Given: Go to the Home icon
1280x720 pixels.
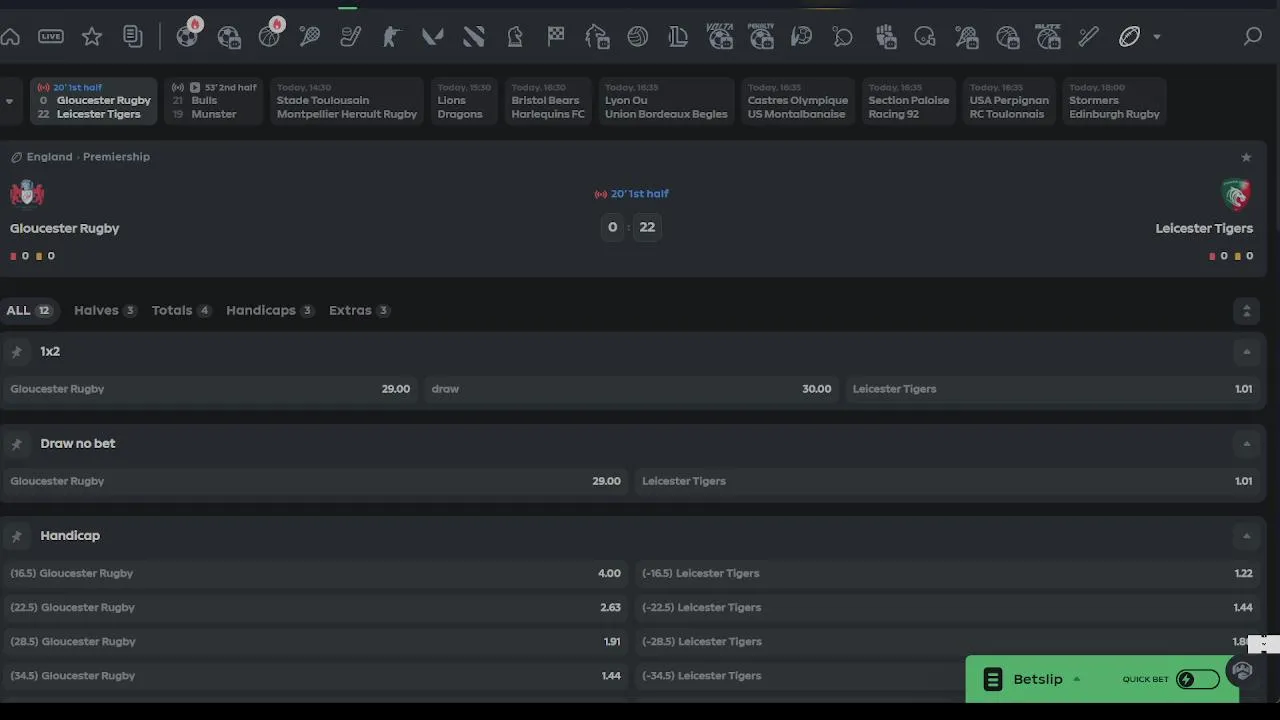Looking at the screenshot, I should click(10, 37).
